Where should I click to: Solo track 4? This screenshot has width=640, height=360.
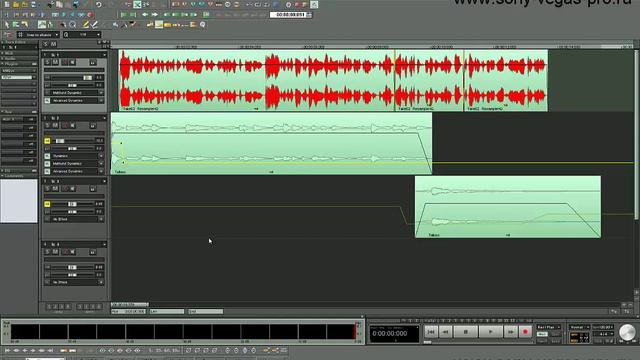coord(47,252)
